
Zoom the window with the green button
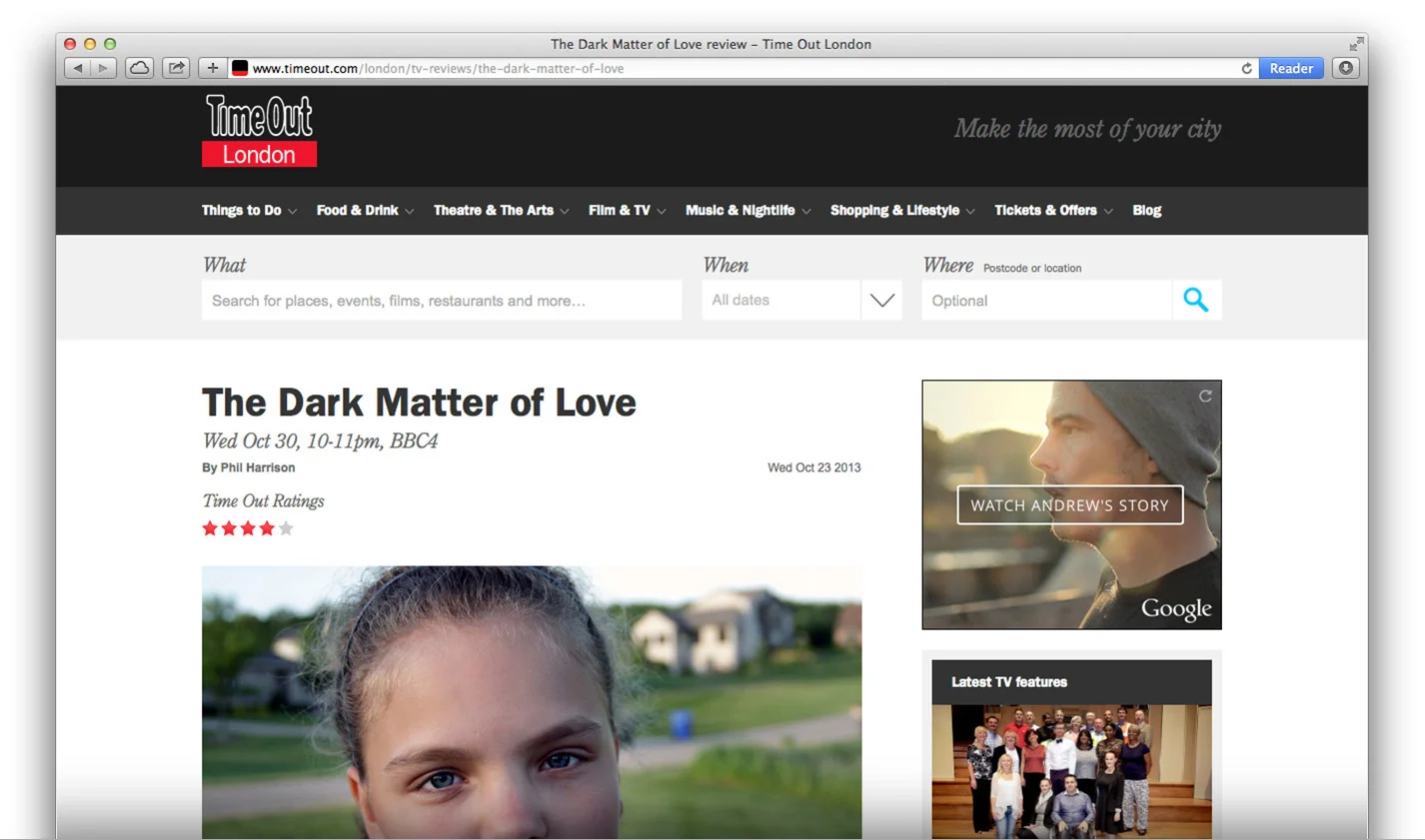click(x=110, y=44)
